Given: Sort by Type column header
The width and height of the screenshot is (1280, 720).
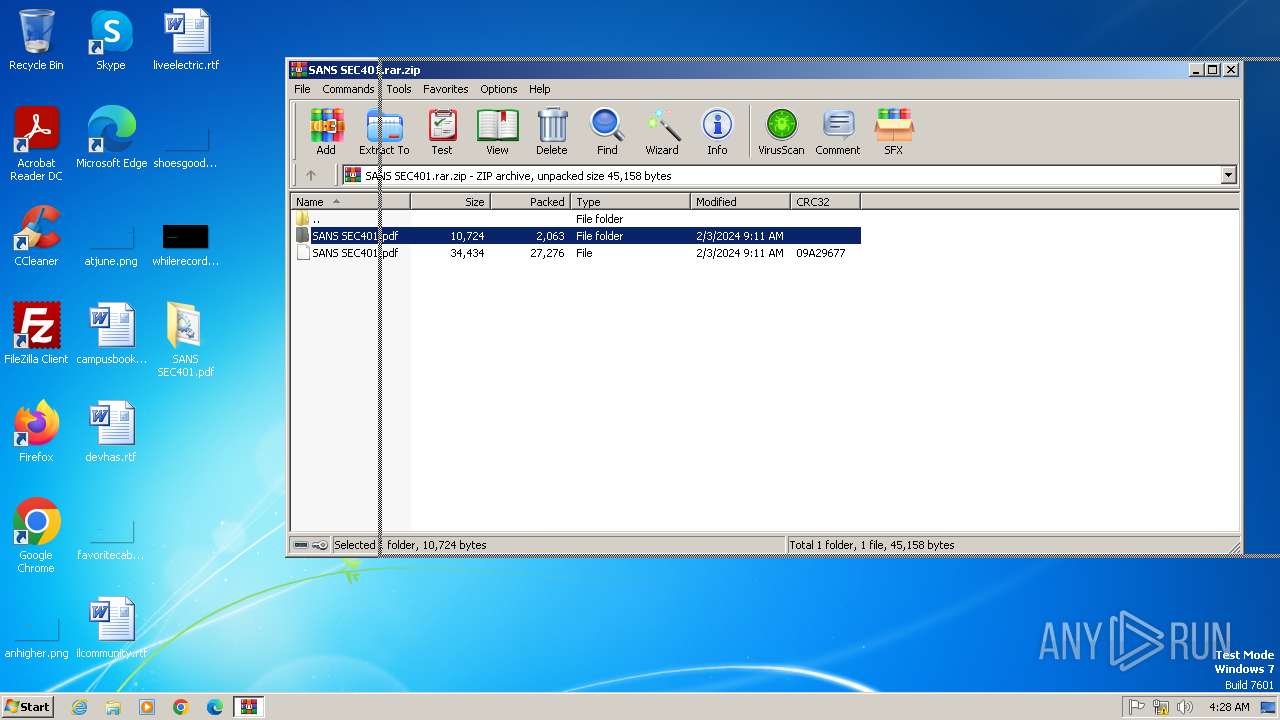Looking at the screenshot, I should click(x=630, y=202).
